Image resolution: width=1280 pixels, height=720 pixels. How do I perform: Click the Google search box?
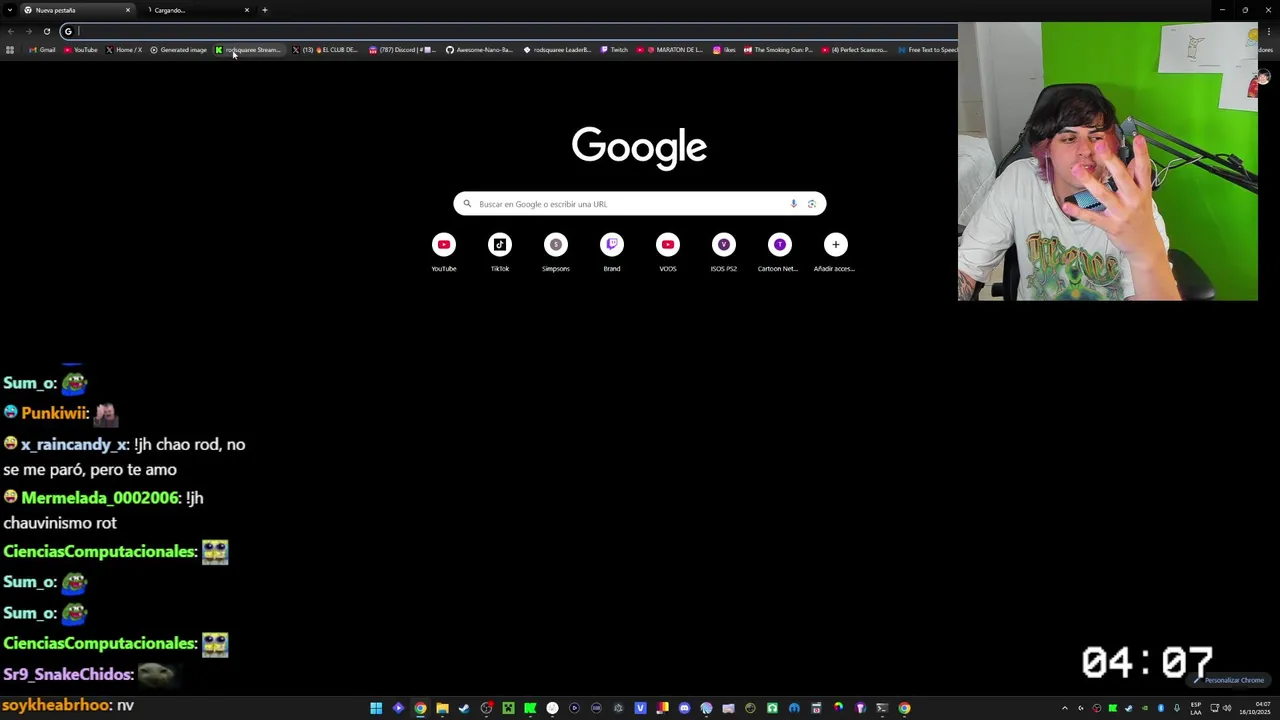coord(640,204)
